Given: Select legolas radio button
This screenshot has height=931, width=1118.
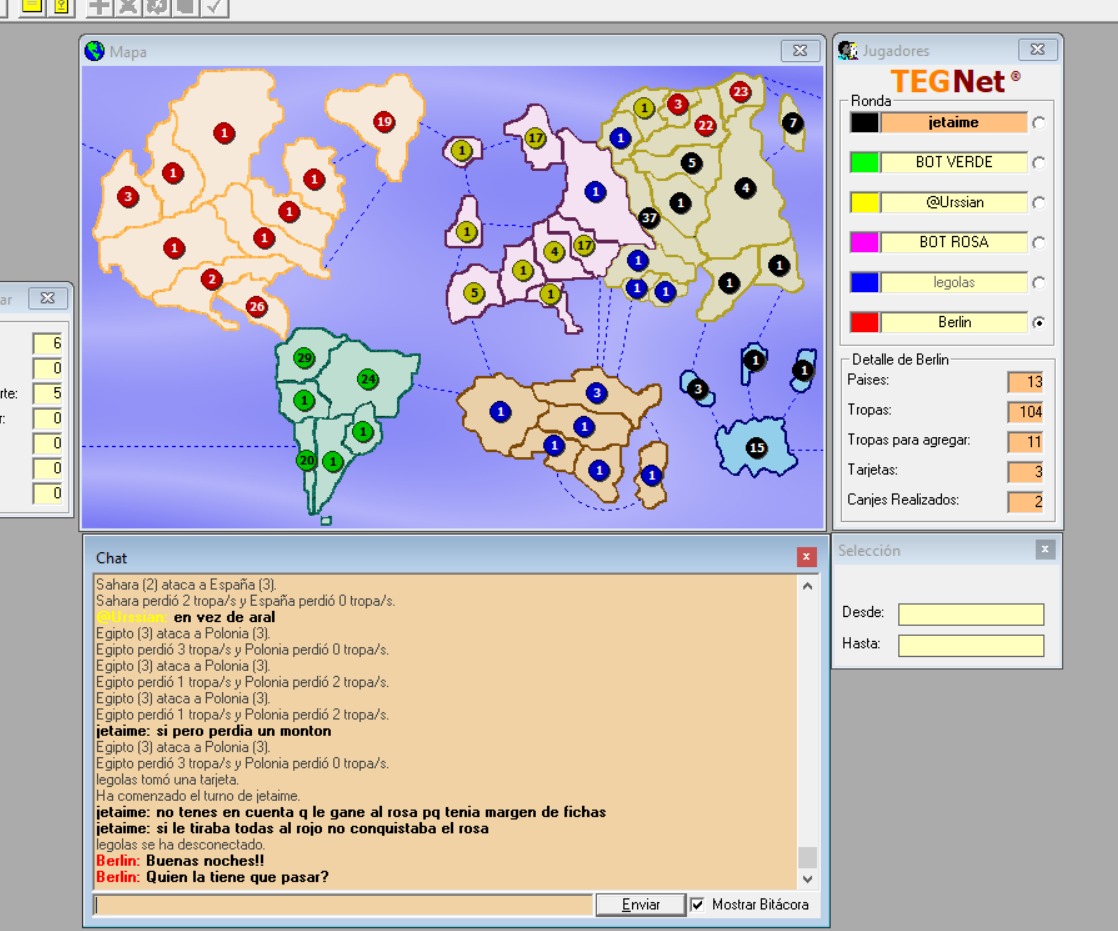Looking at the screenshot, I should click(x=1039, y=283).
